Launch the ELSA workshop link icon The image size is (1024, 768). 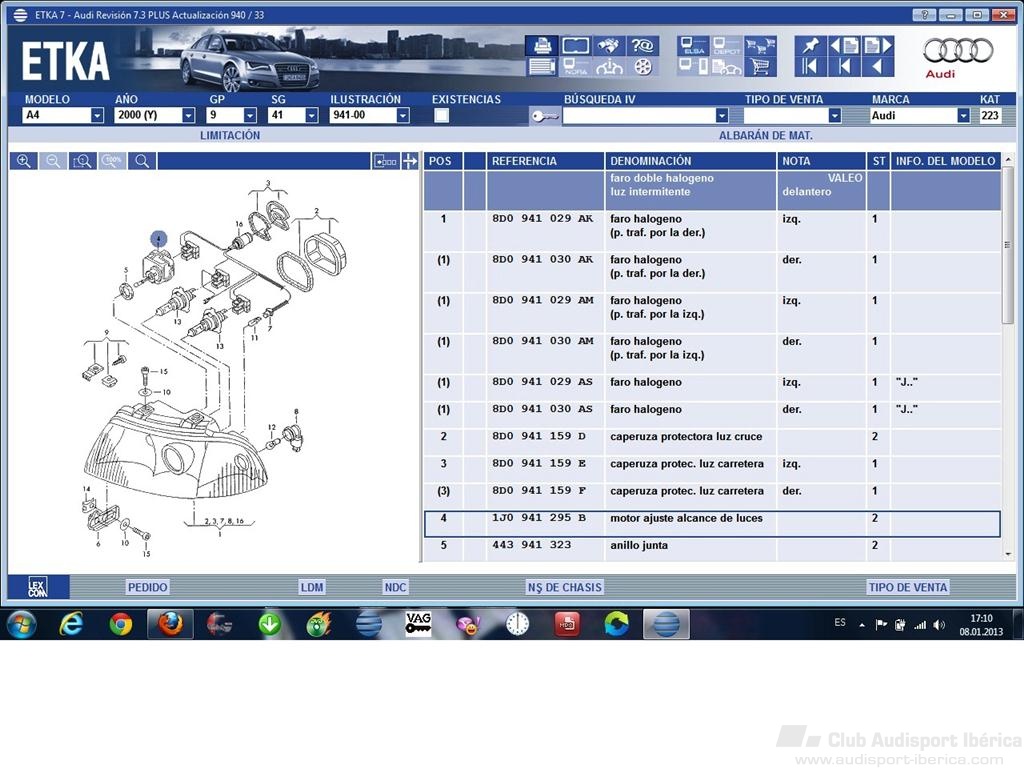692,46
